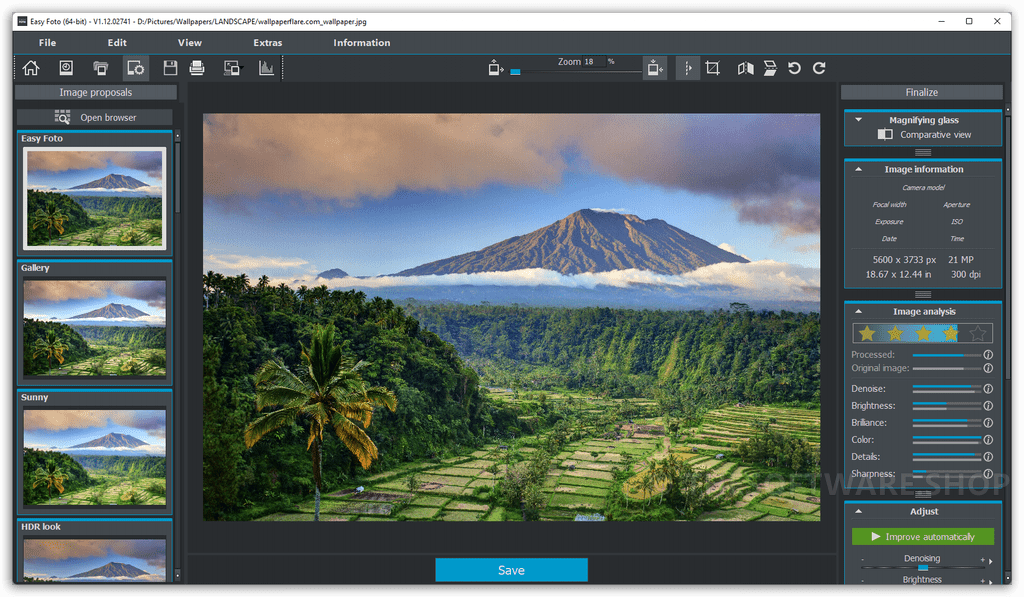Select the Sunny proposal thumbnail
Screen dimensions: 1024x597
coord(95,457)
